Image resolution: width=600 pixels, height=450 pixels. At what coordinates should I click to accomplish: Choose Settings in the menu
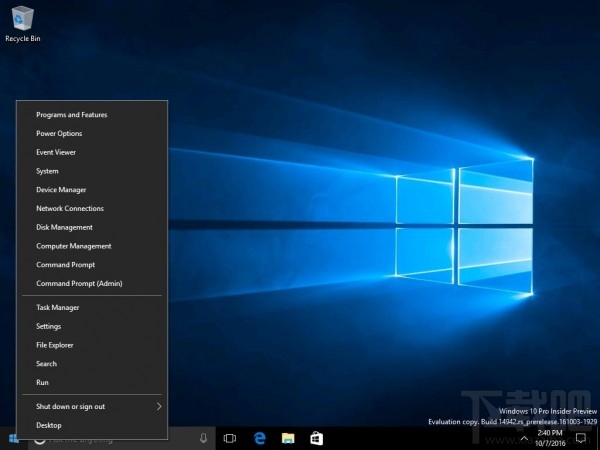(92, 326)
